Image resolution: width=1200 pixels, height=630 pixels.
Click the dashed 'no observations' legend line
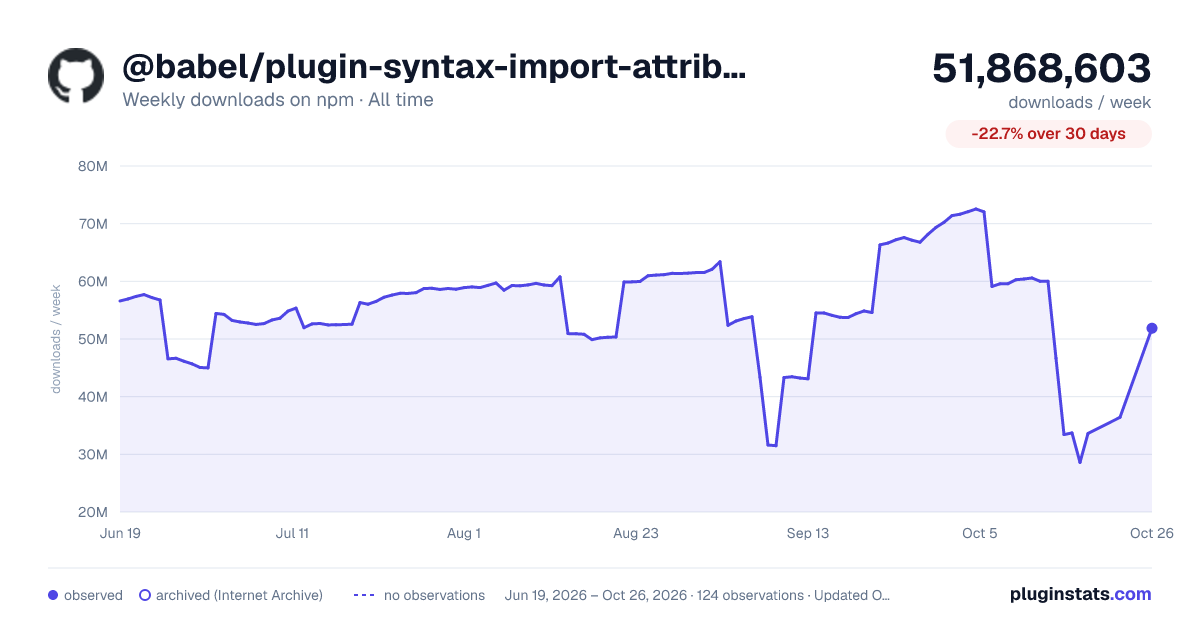tap(364, 595)
